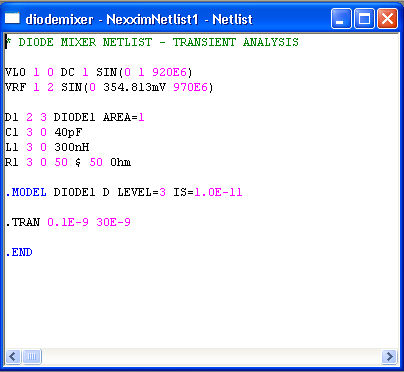
Task: Place cursor in the DIODE MIXER NETLIST comment
Action: [152, 42]
